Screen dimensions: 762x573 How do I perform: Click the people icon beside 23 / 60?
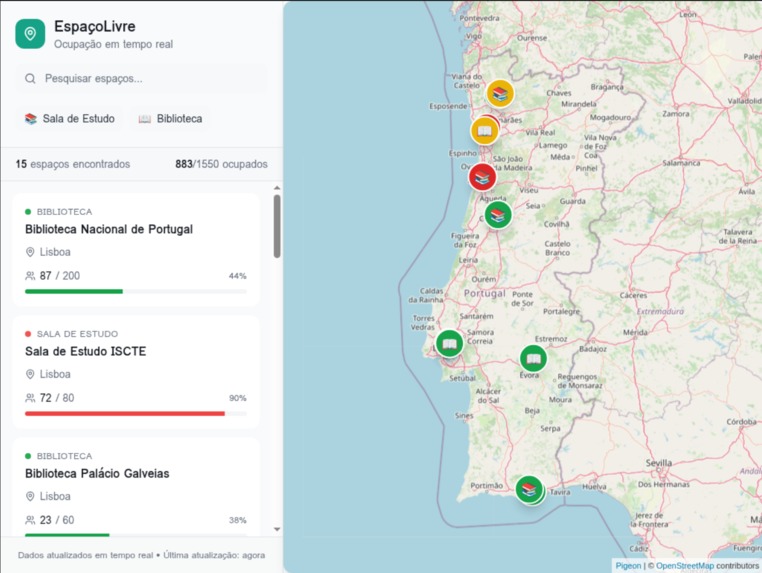click(x=30, y=520)
